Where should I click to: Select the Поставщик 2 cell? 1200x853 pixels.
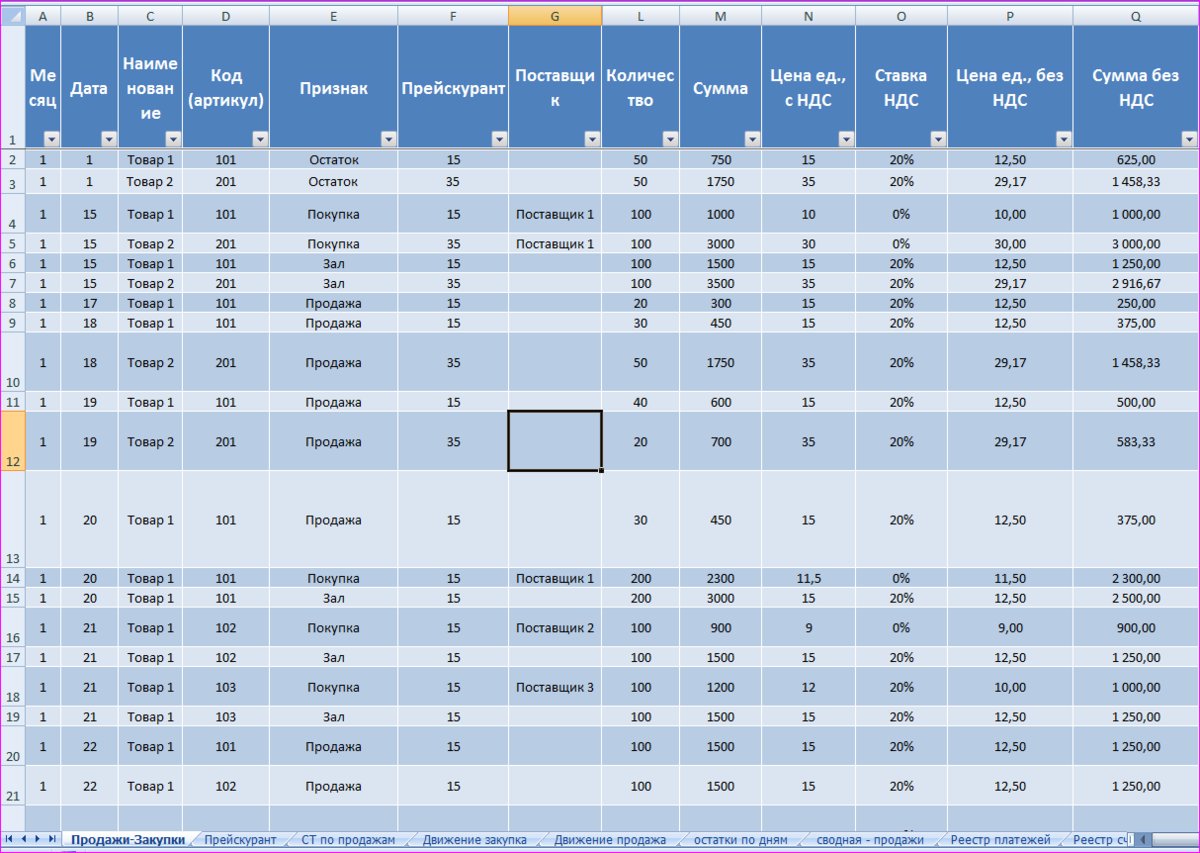pyautogui.click(x=555, y=628)
